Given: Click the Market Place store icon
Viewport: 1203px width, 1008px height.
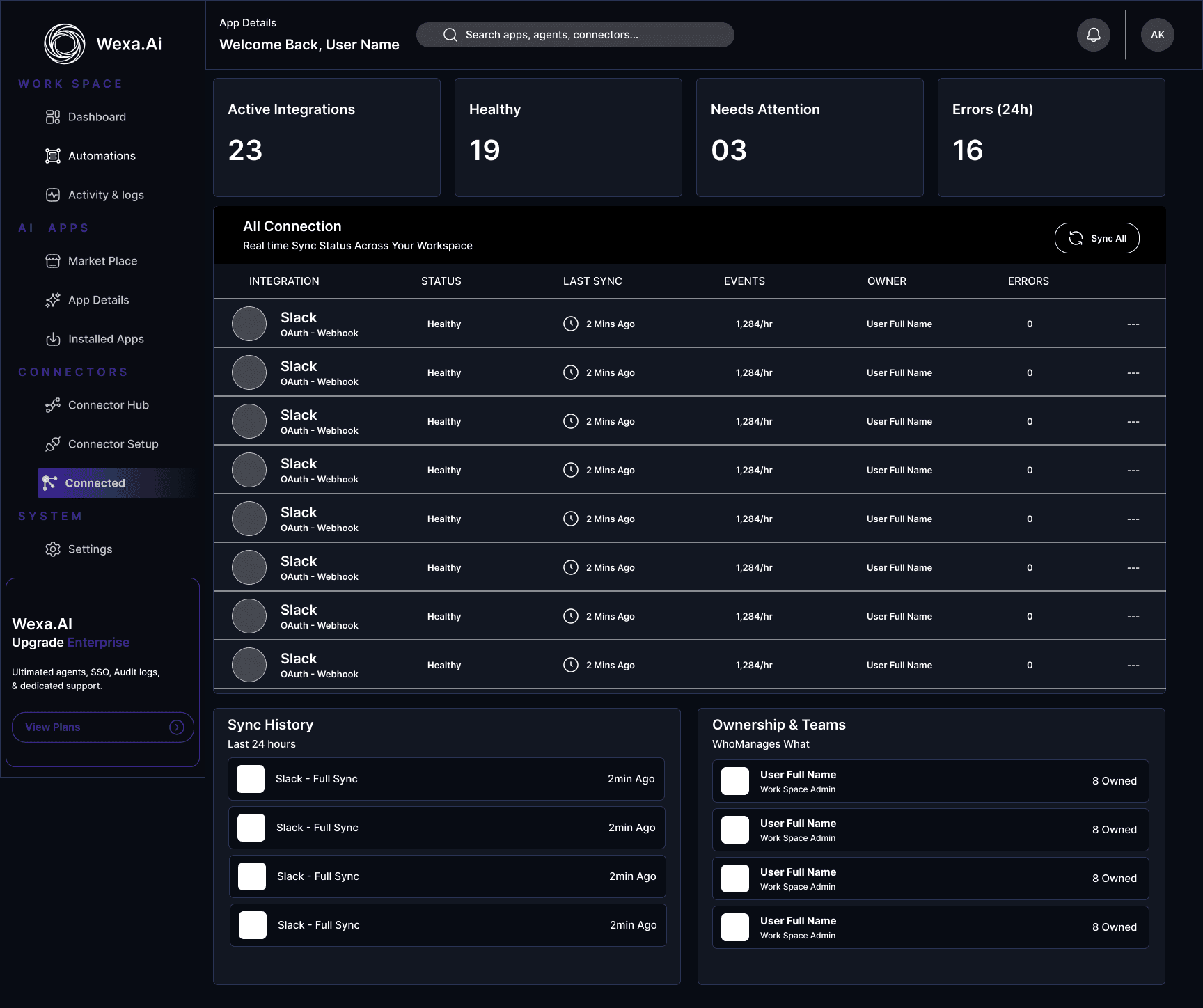Looking at the screenshot, I should coord(53,261).
